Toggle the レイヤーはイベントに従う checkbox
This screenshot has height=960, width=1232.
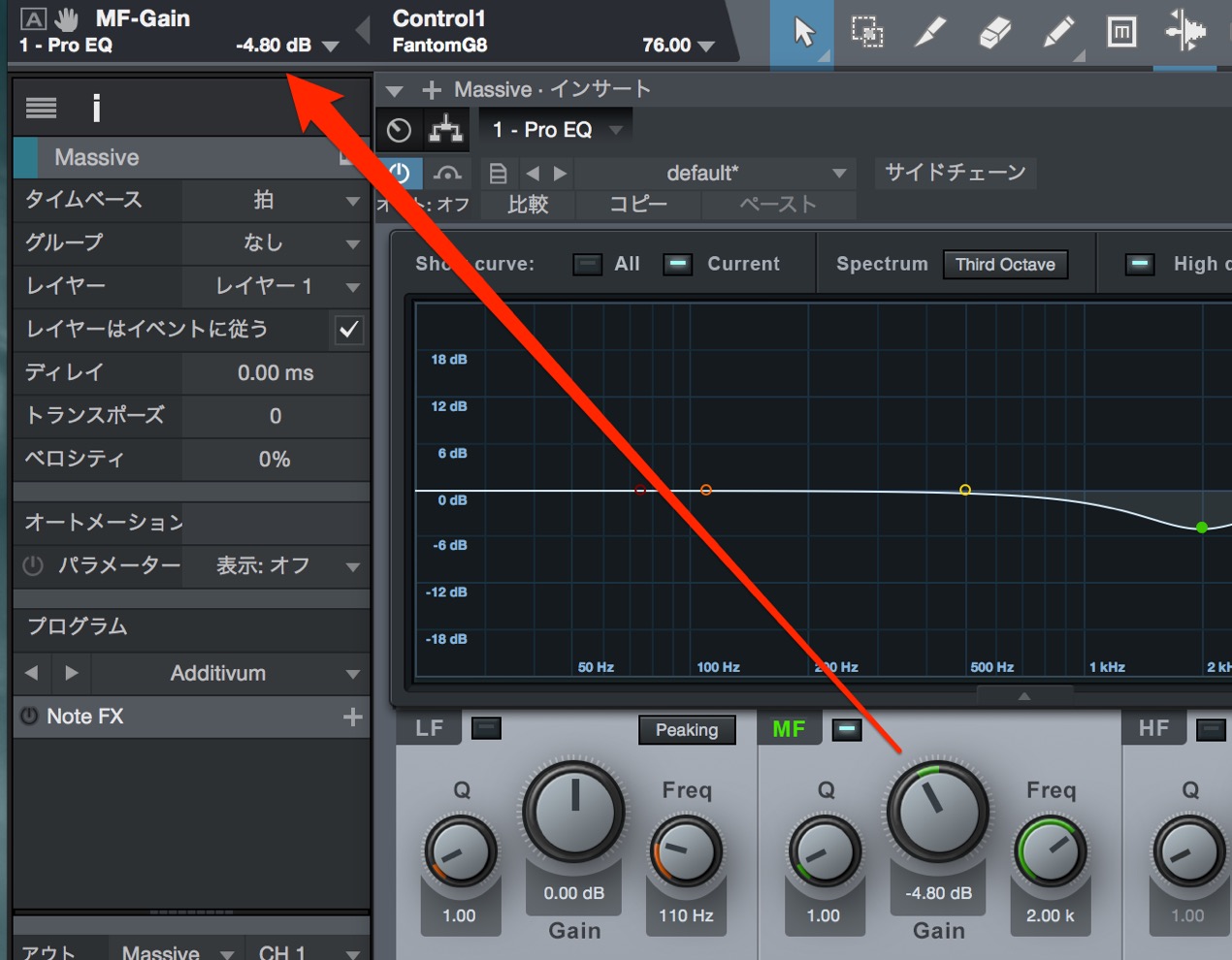coord(348,330)
